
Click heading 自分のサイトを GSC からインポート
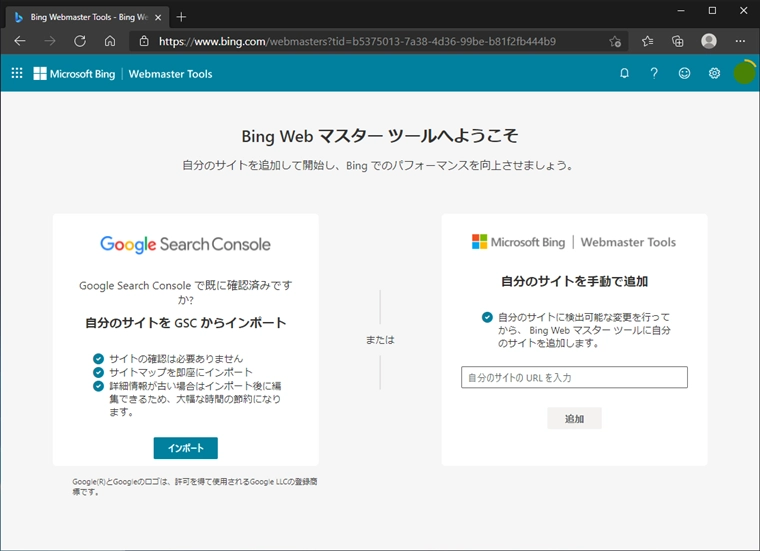click(186, 323)
